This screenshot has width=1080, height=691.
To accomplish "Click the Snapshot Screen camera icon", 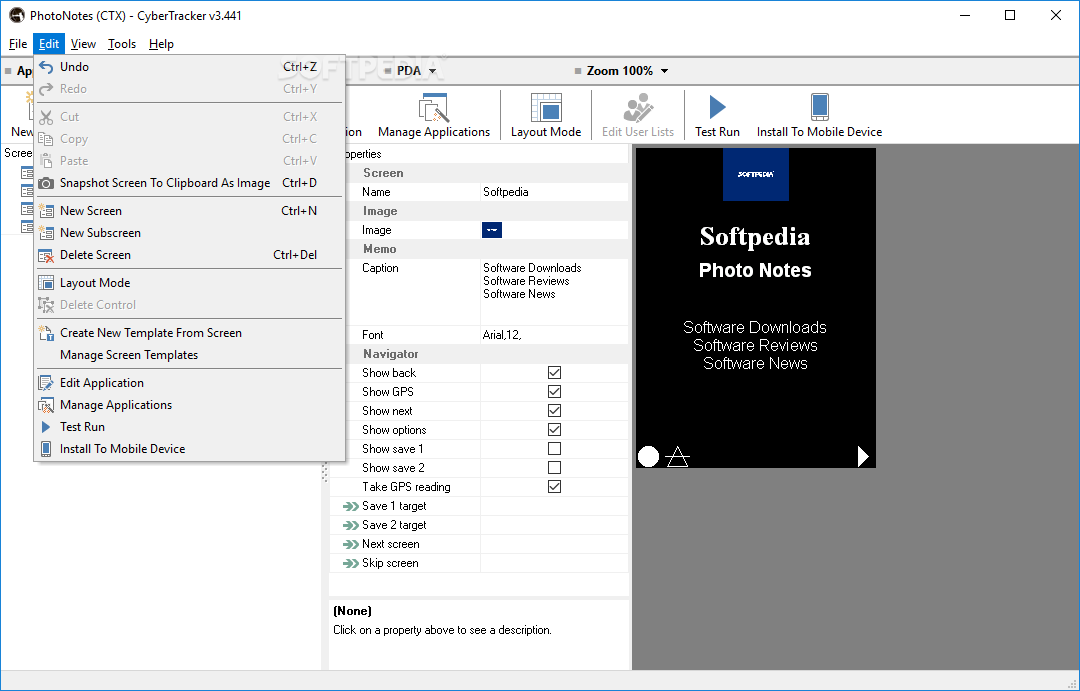I will click(46, 183).
